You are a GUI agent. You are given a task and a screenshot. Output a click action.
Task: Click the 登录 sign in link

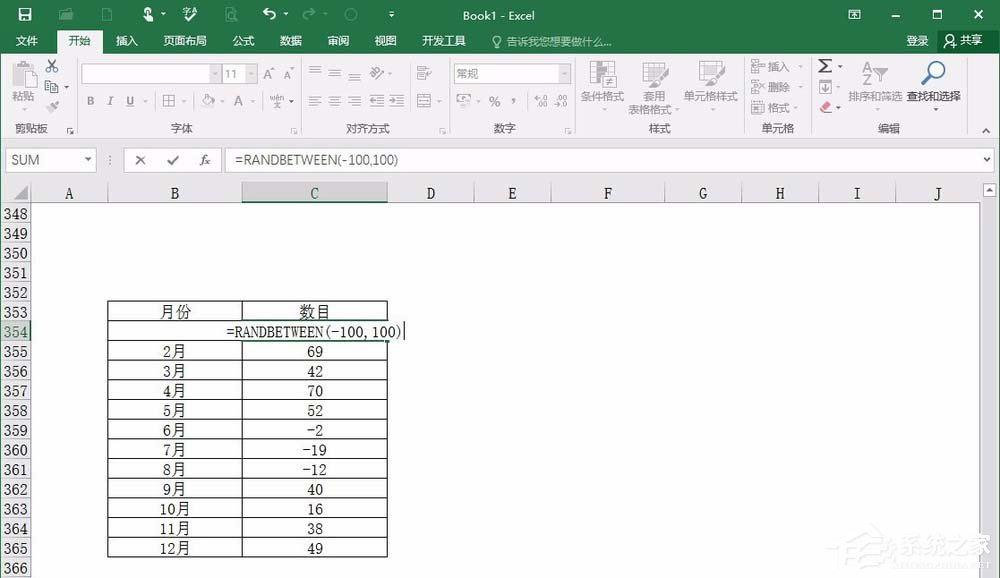tap(917, 40)
